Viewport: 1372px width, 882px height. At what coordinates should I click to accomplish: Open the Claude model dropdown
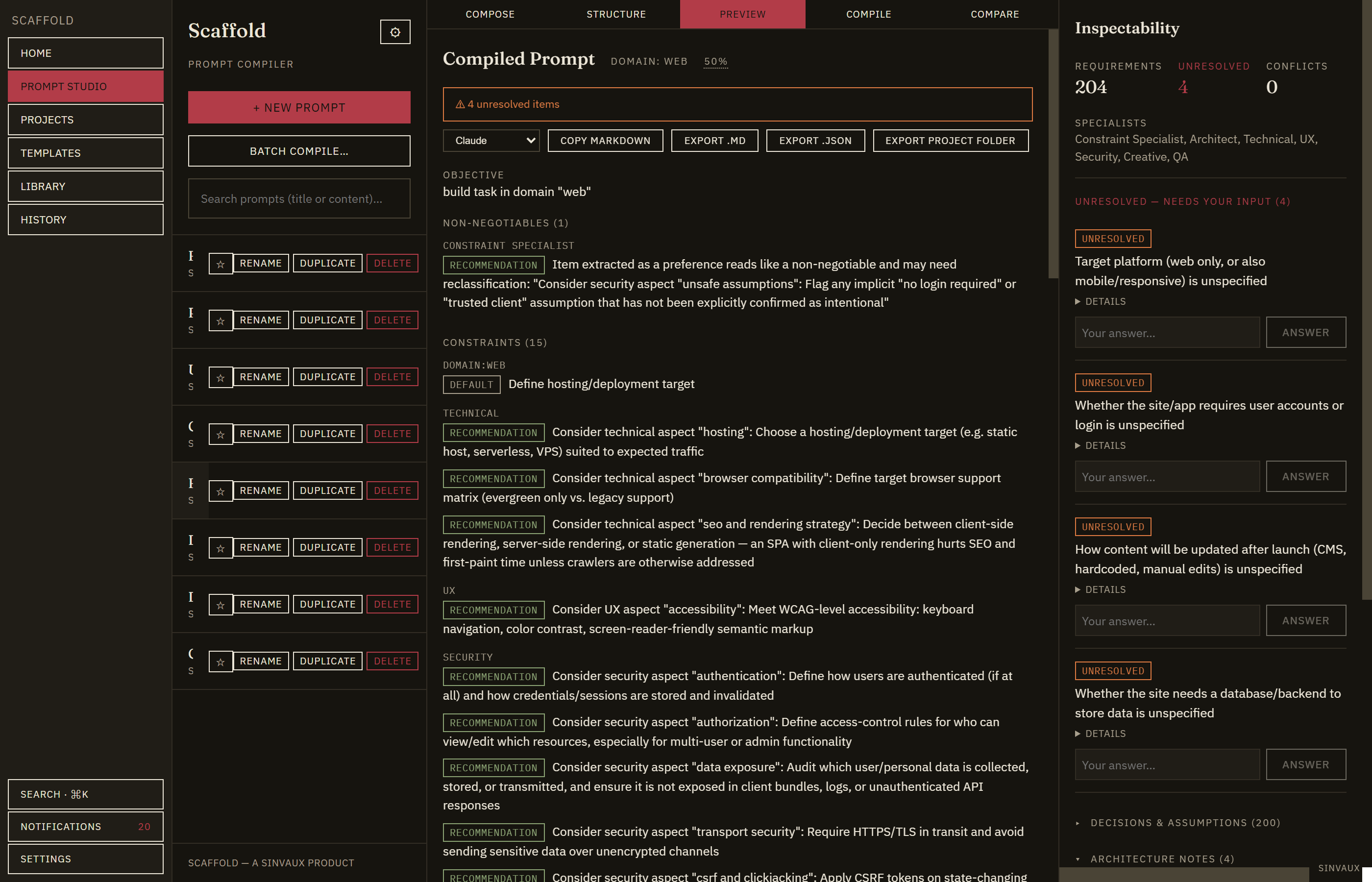[491, 140]
